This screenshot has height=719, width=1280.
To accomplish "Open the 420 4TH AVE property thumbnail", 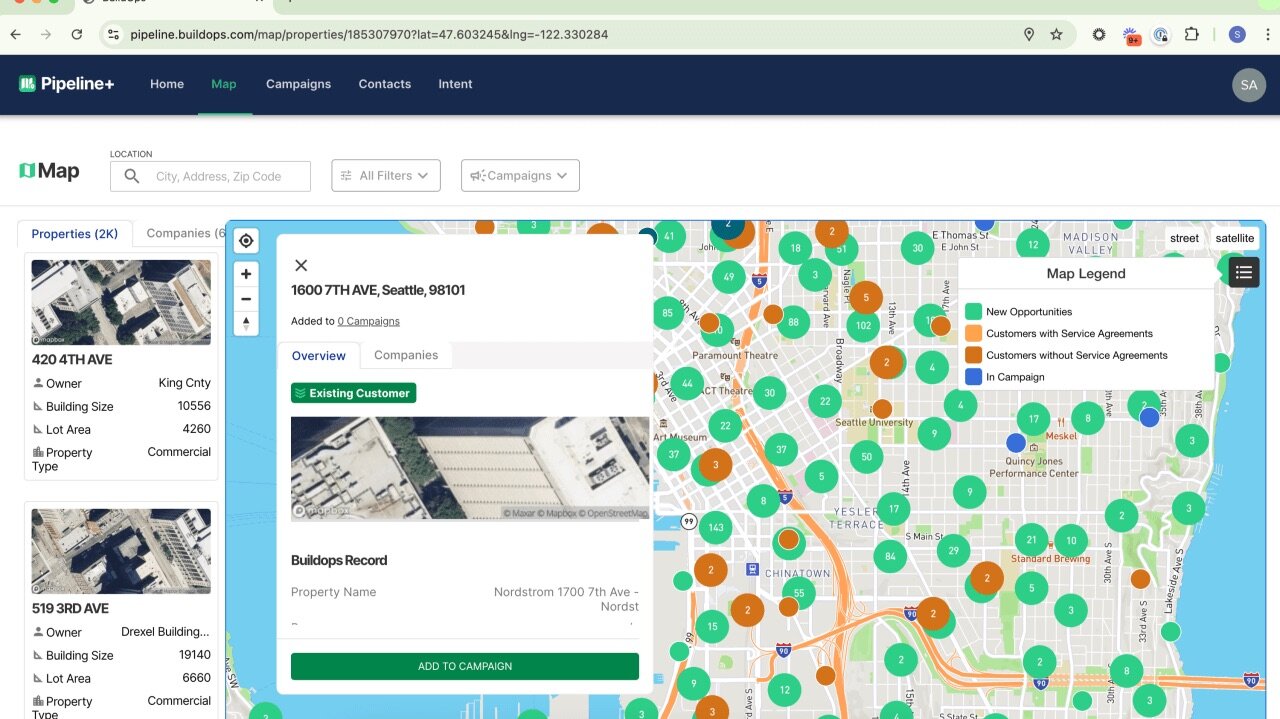I will click(x=121, y=302).
